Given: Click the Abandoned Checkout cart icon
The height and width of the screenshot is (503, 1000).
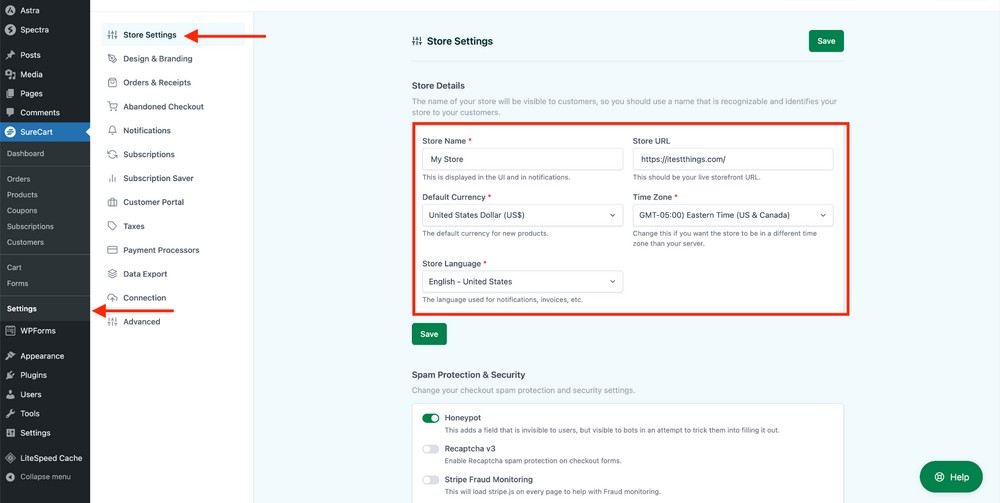Looking at the screenshot, I should pyautogui.click(x=112, y=106).
